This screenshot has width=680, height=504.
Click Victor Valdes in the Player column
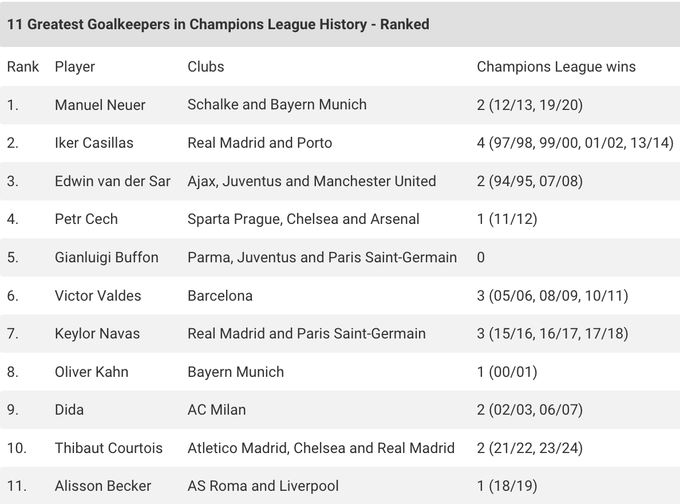tap(98, 296)
